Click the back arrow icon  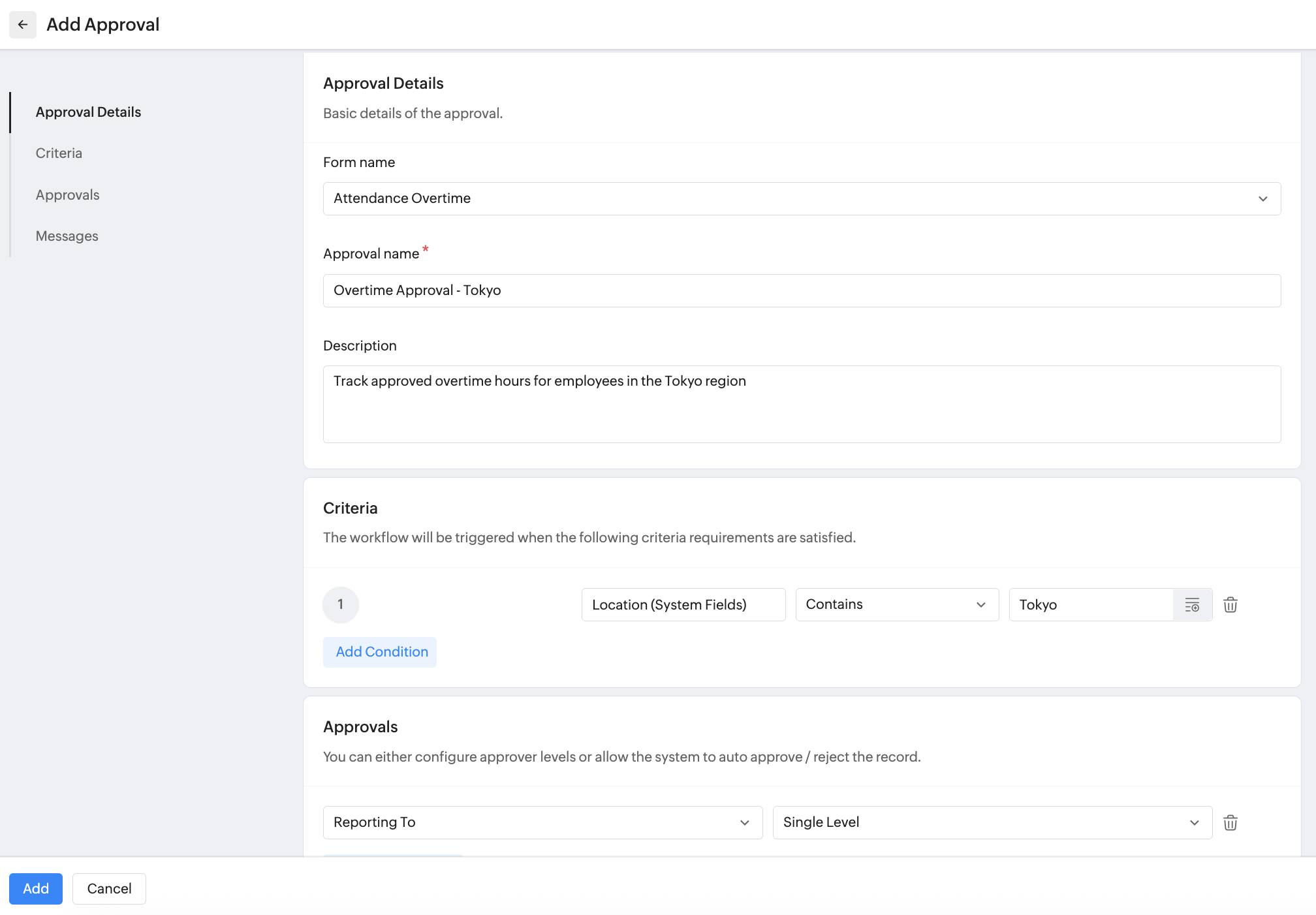pos(23,25)
